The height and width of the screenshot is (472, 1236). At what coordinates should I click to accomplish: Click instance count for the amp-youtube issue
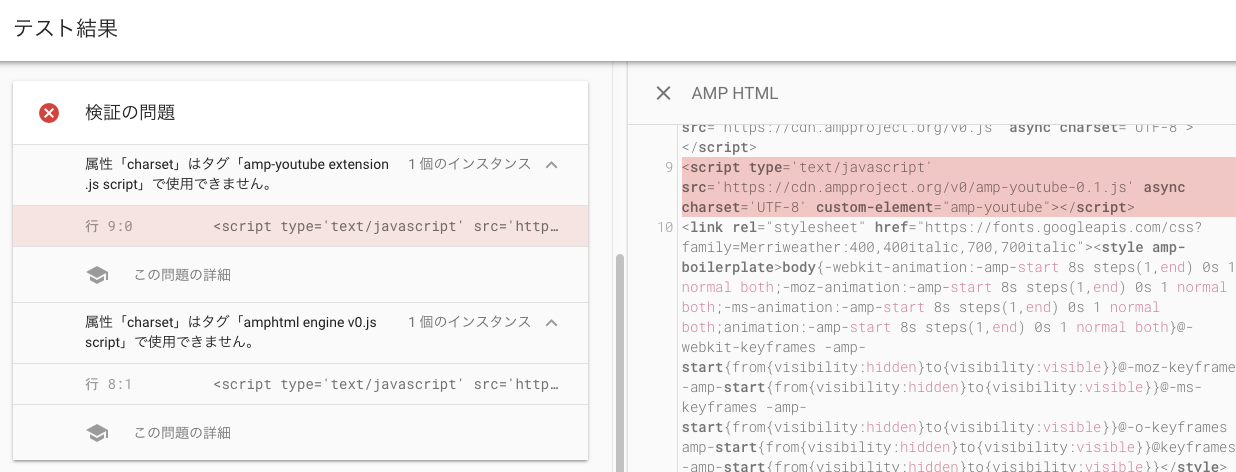tap(469, 164)
